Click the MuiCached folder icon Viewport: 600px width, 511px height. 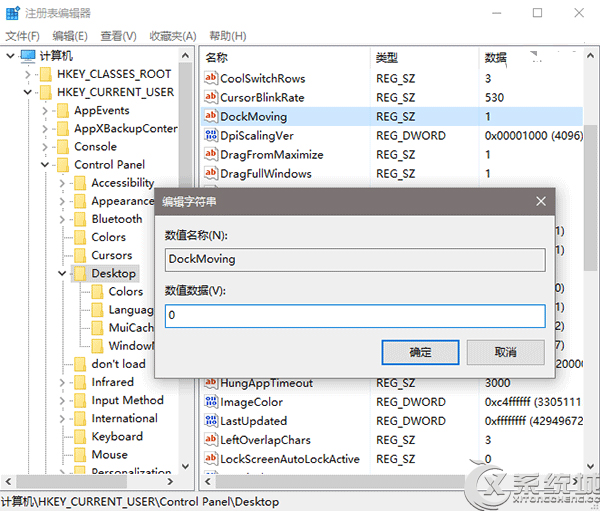coord(98,328)
